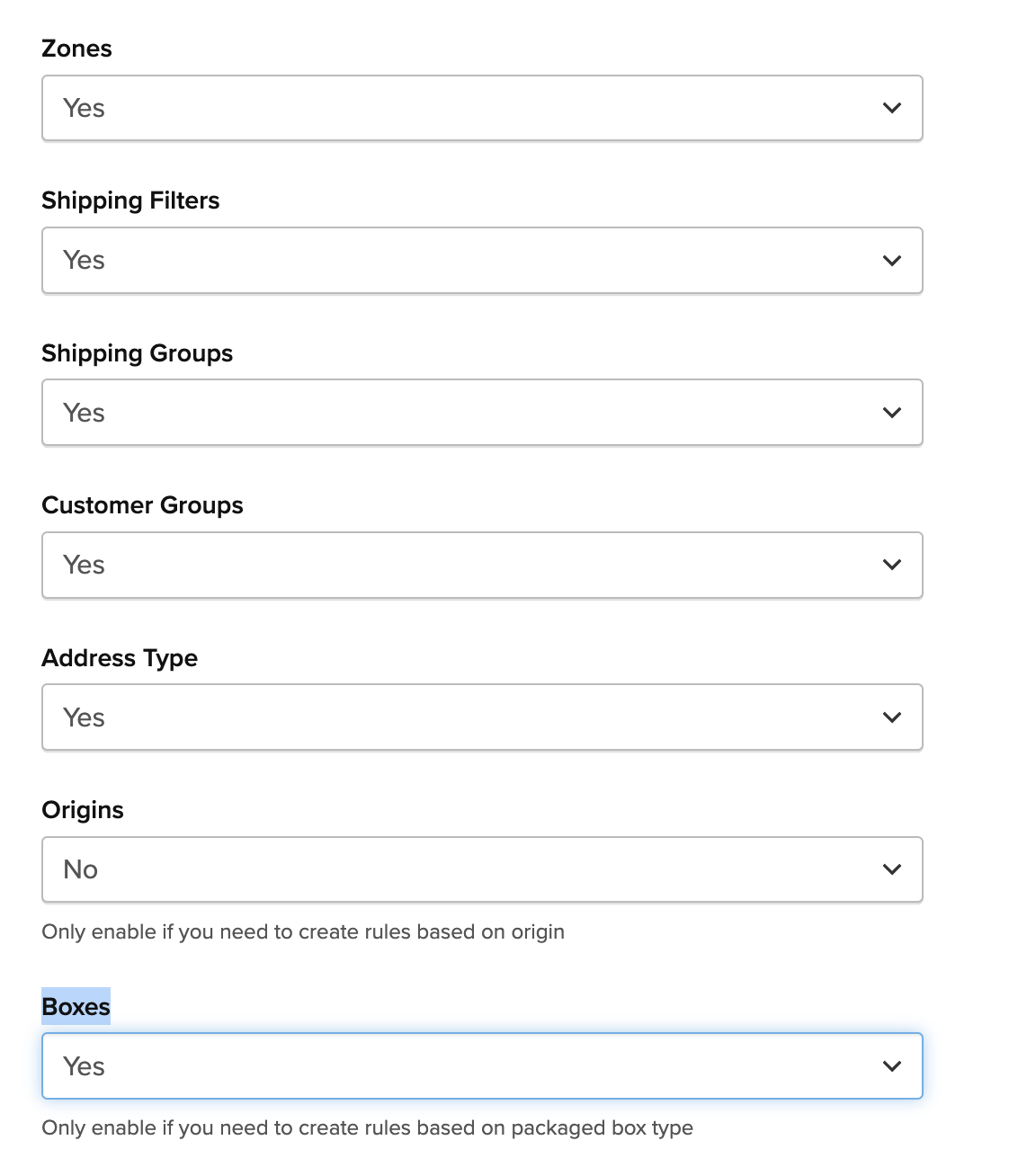
Task: Expand the Shipping Filters select box
Action: tap(482, 260)
